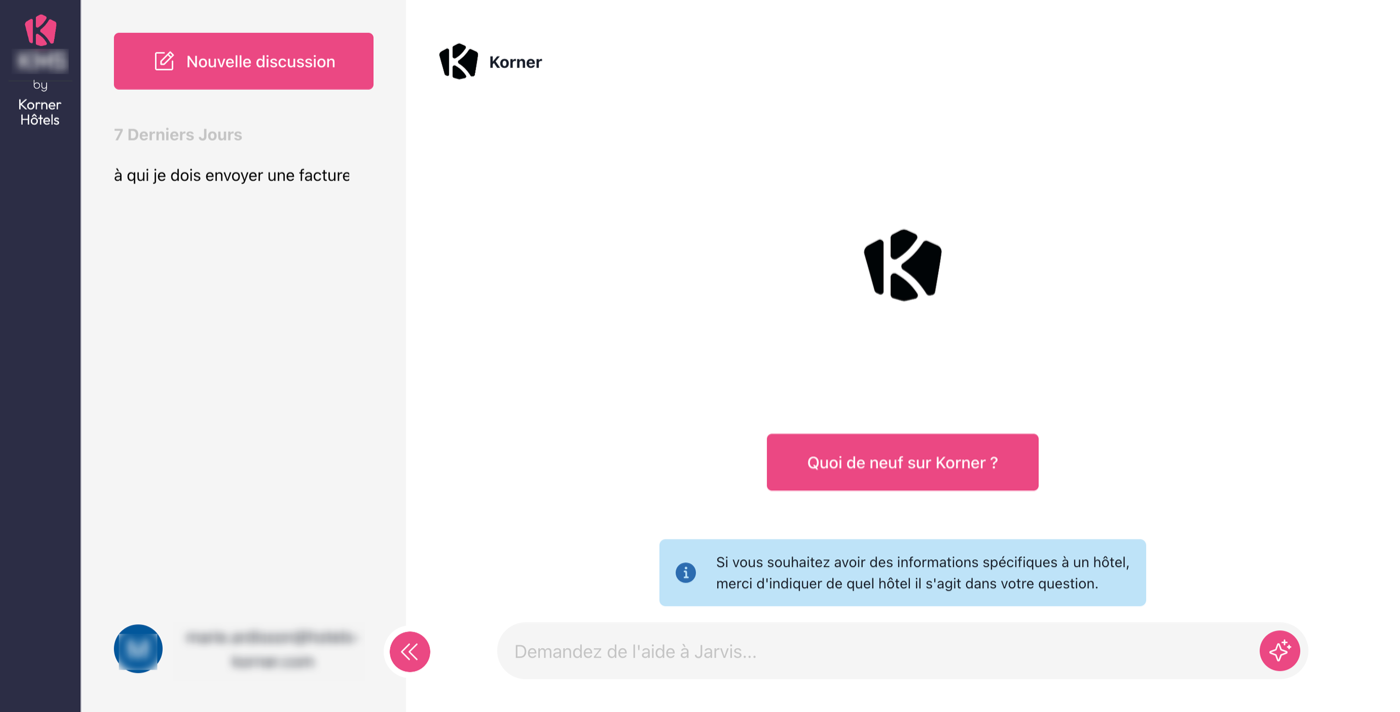Click the 'Korner Hôtels' text in left bar
Viewport: 1400px width, 712px height.
coord(40,112)
